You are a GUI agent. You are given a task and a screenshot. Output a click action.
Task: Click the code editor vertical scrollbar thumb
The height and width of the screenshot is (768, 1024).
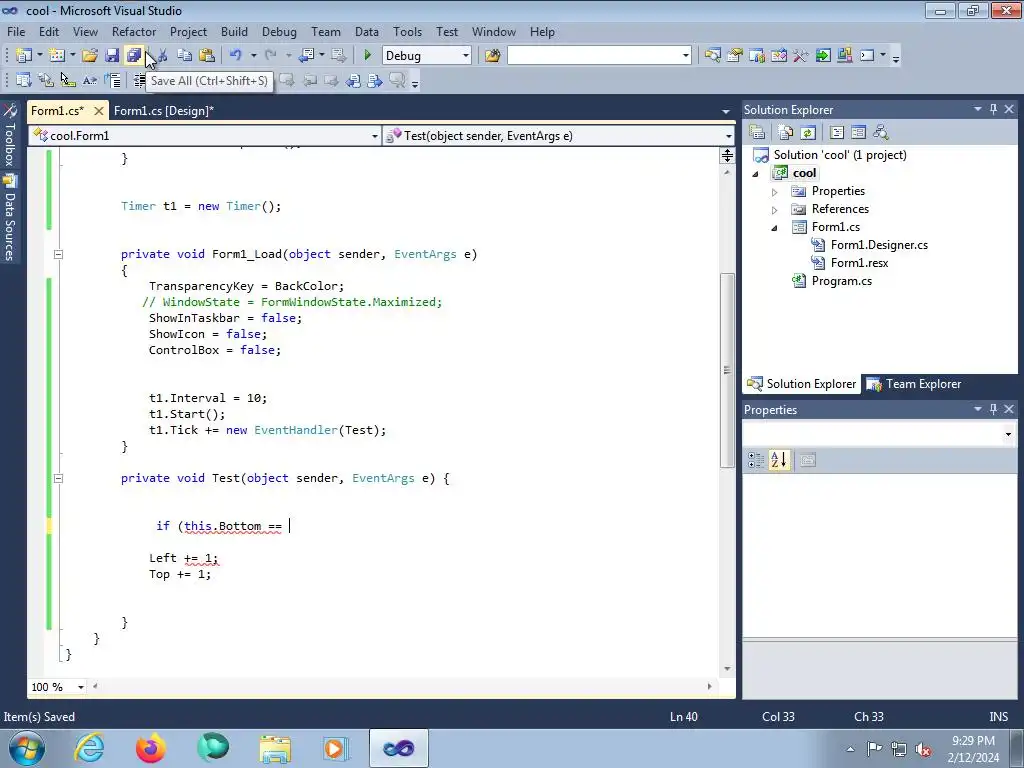pyautogui.click(x=727, y=370)
